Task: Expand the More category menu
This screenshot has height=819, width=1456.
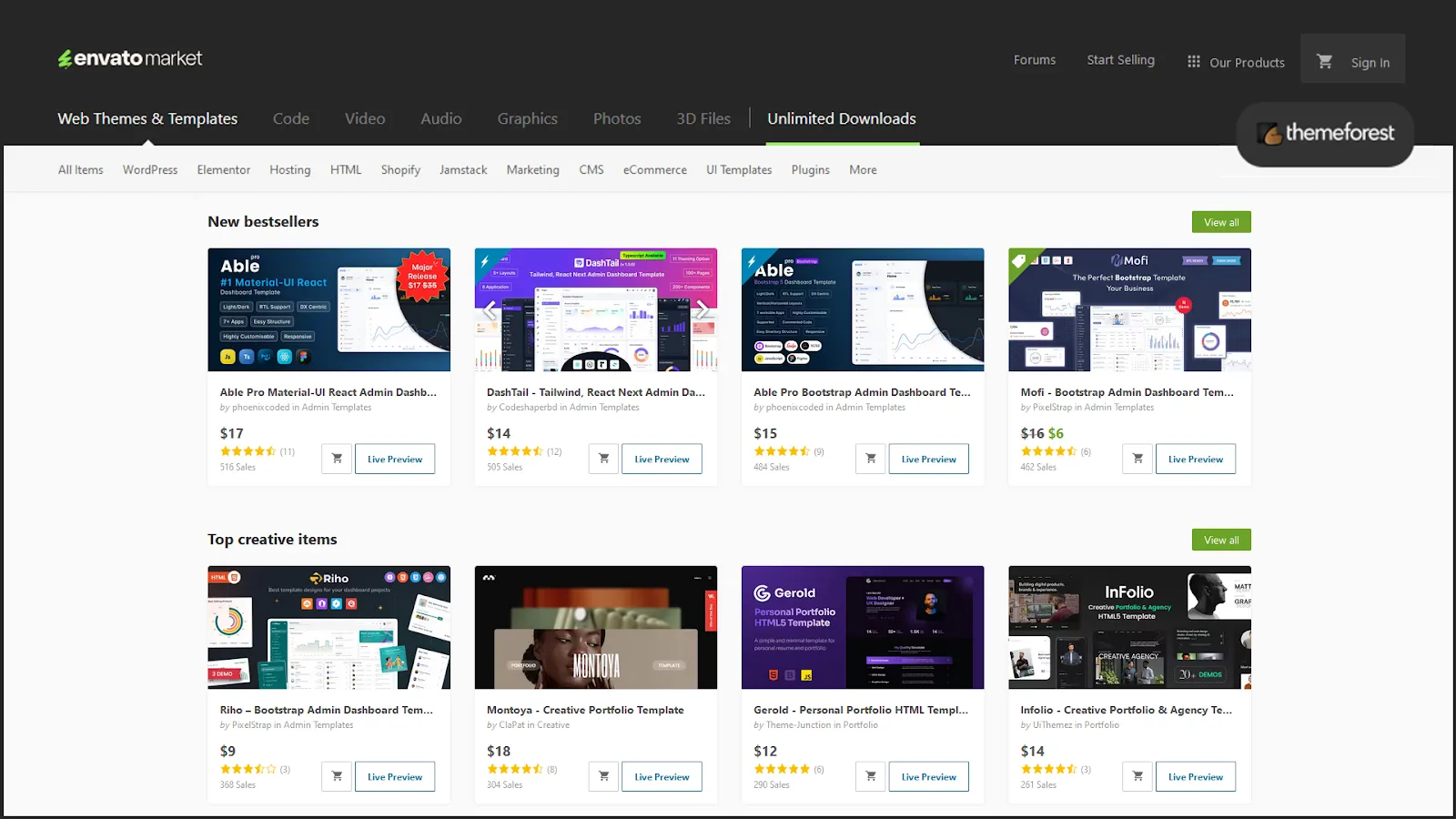Action: (863, 170)
